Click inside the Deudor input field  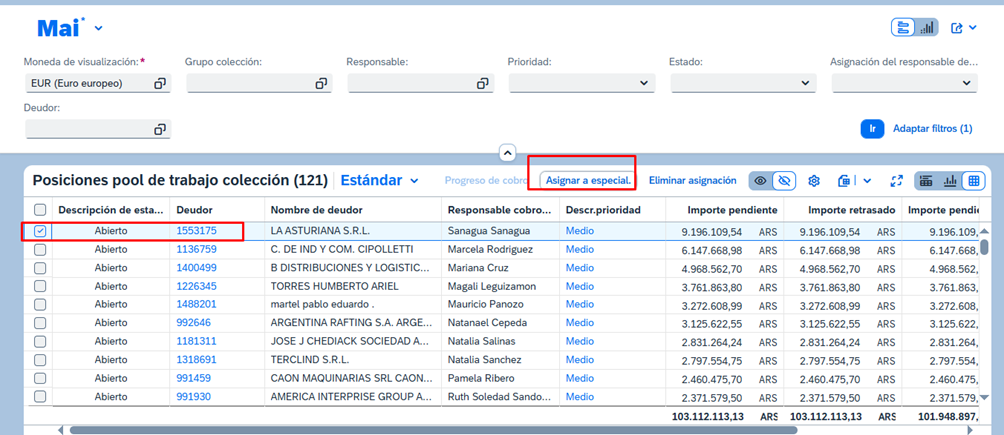(88, 129)
